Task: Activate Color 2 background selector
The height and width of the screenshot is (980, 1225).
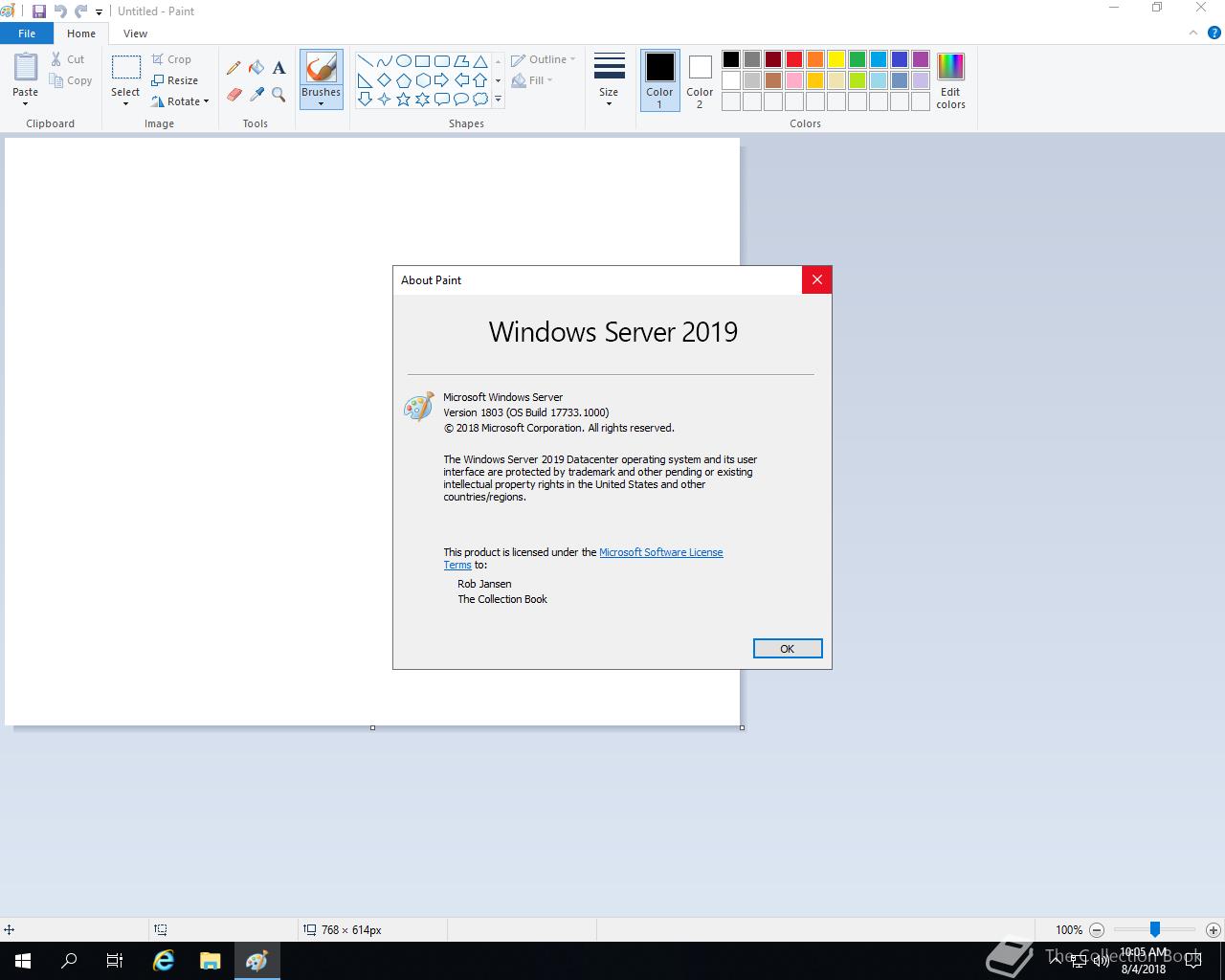Action: 700,79
